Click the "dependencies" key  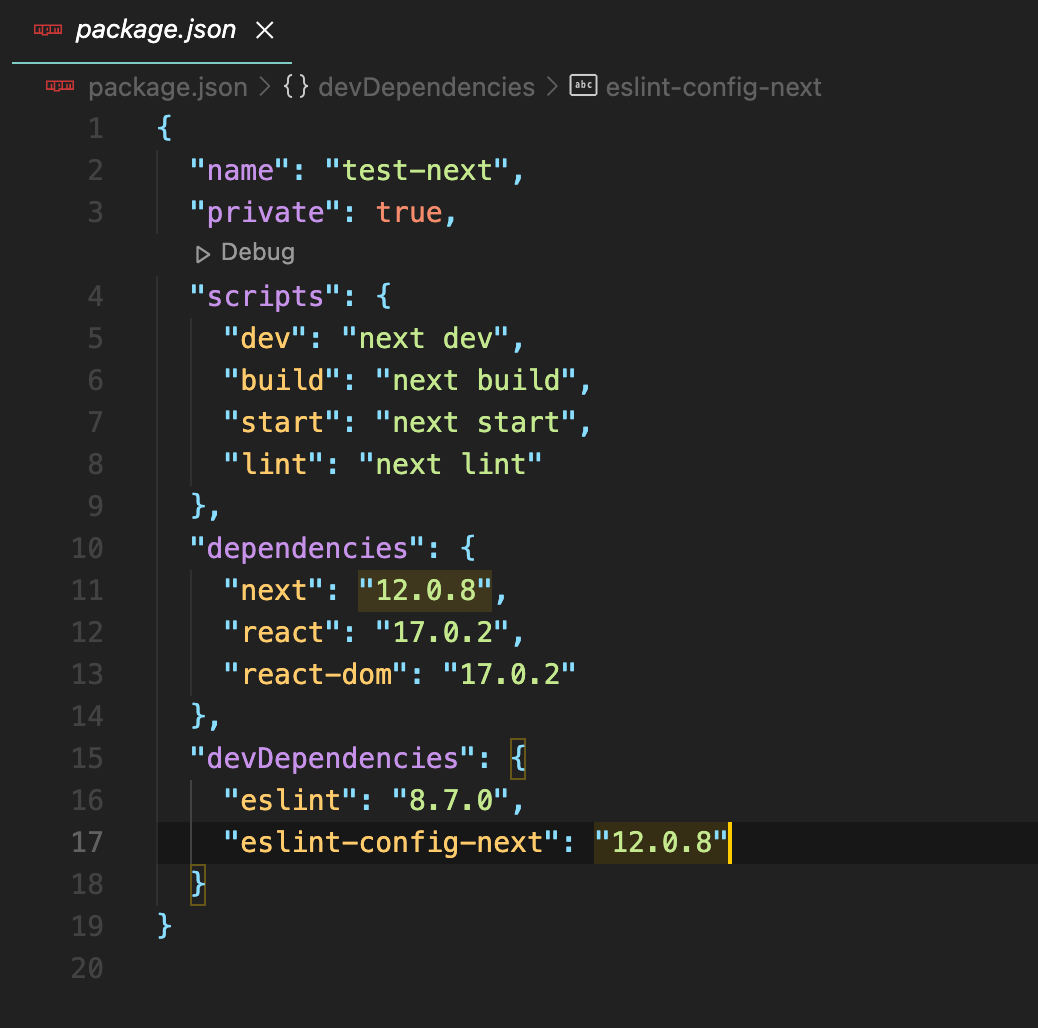click(x=307, y=548)
